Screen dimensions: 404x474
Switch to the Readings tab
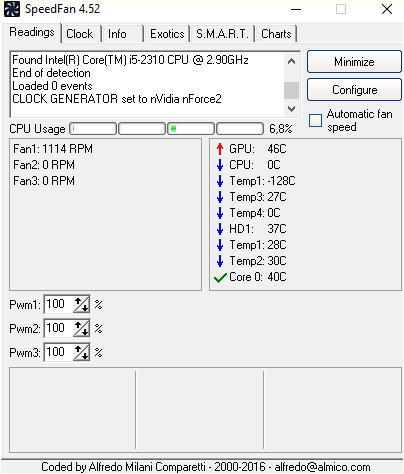pyautogui.click(x=32, y=32)
